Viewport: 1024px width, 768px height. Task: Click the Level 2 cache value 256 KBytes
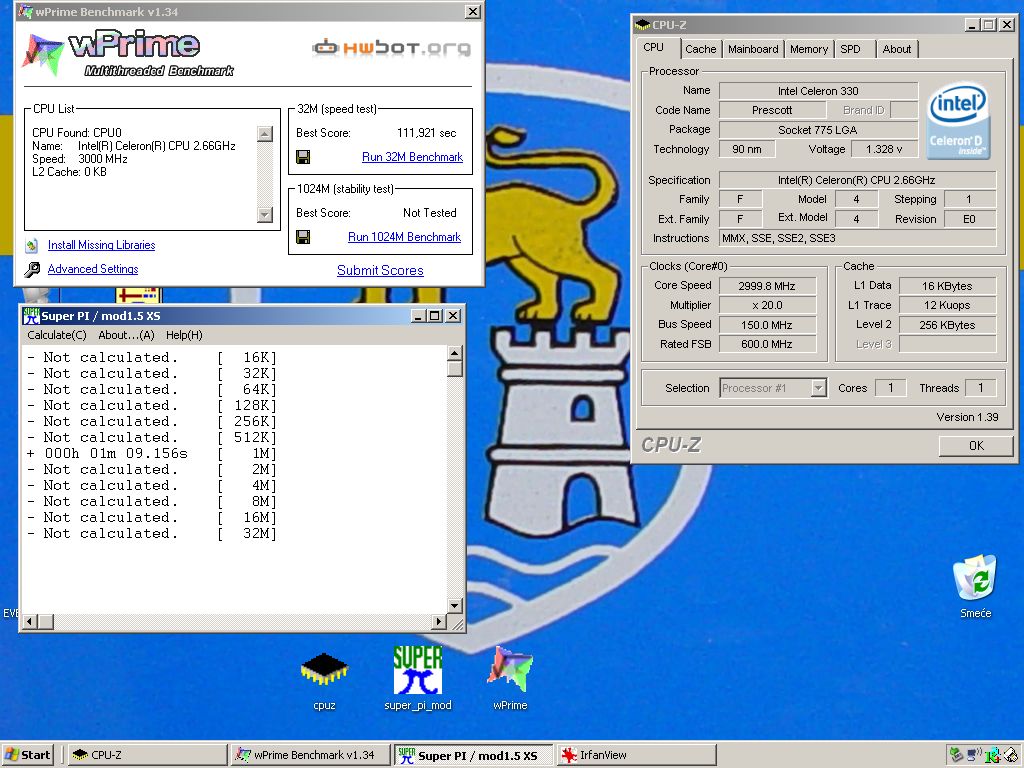[x=947, y=325]
